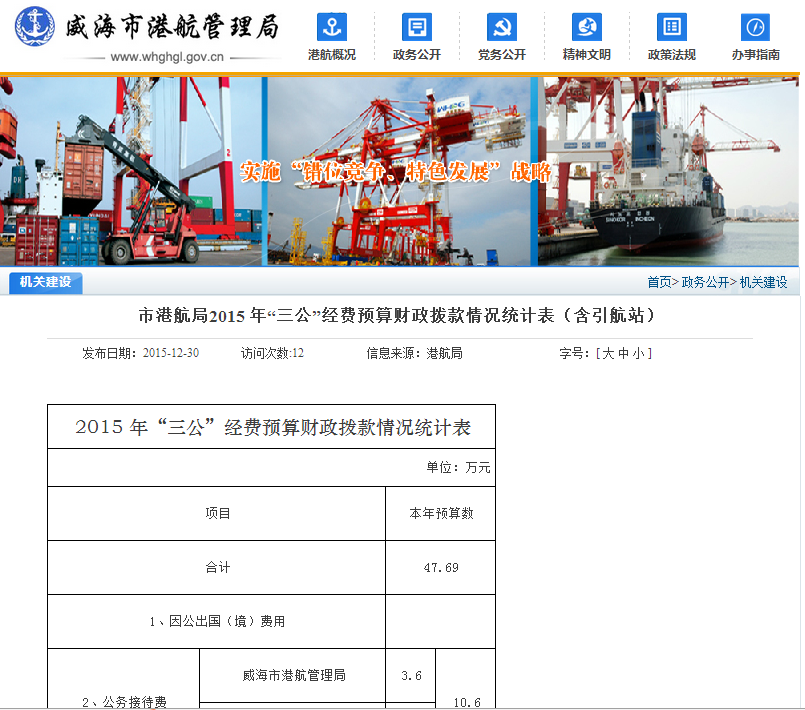
Task: Open the 政策法规 document icon
Action: (671, 27)
